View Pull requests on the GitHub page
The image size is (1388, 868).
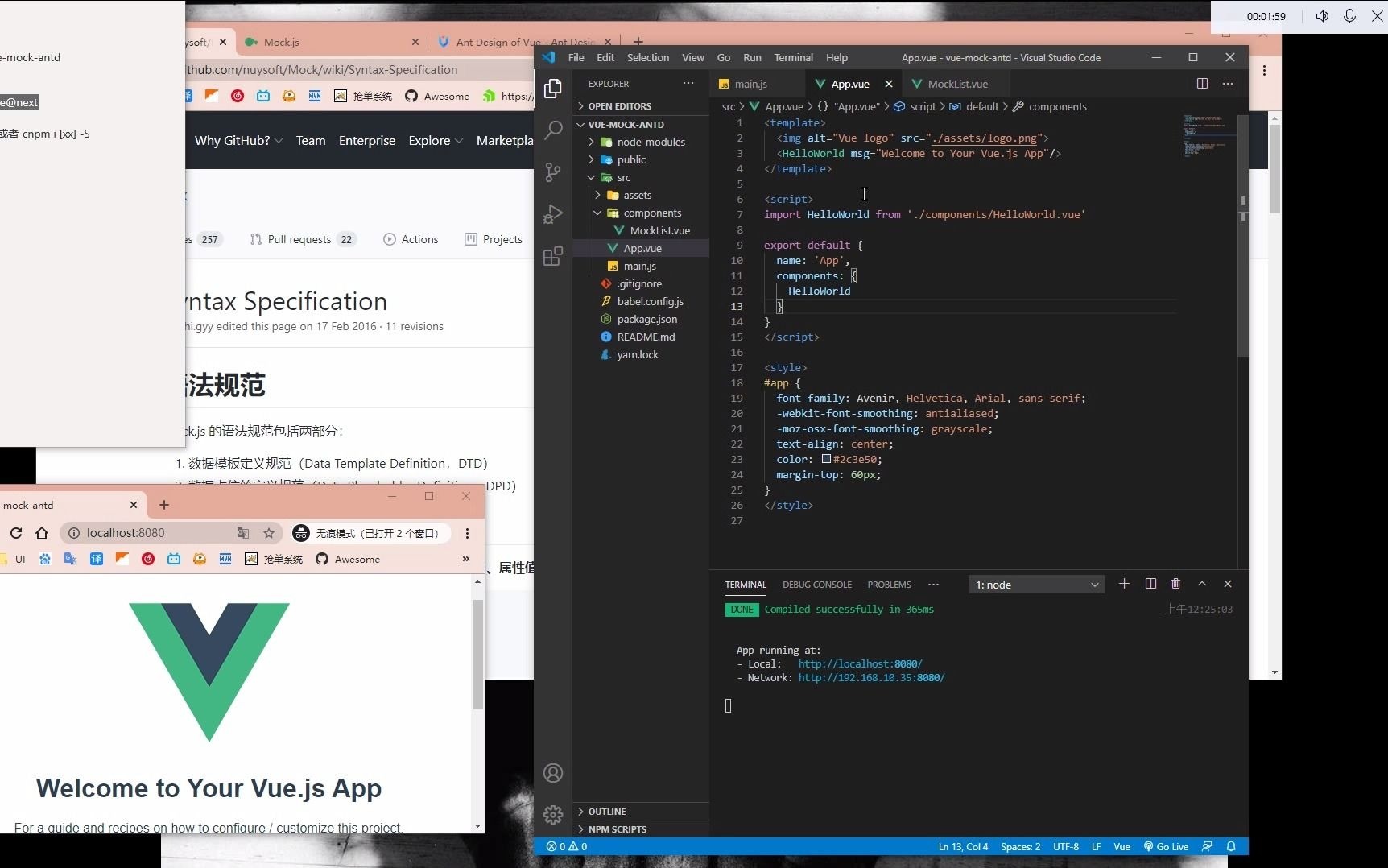click(299, 239)
